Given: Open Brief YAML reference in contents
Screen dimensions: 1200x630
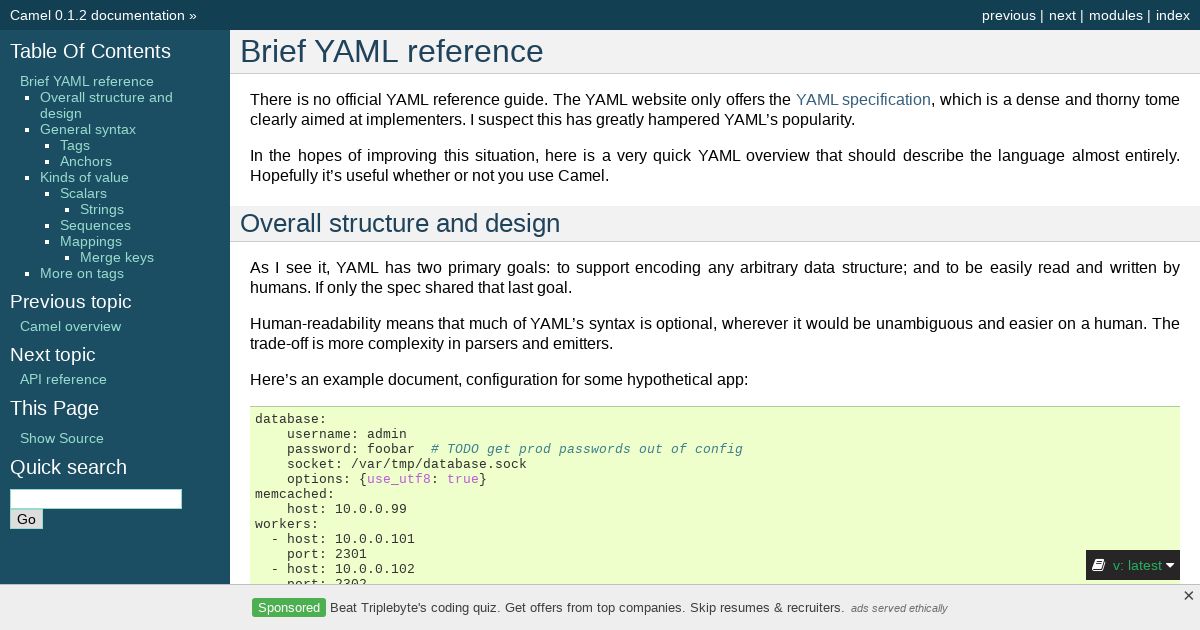Looking at the screenshot, I should pyautogui.click(x=87, y=81).
